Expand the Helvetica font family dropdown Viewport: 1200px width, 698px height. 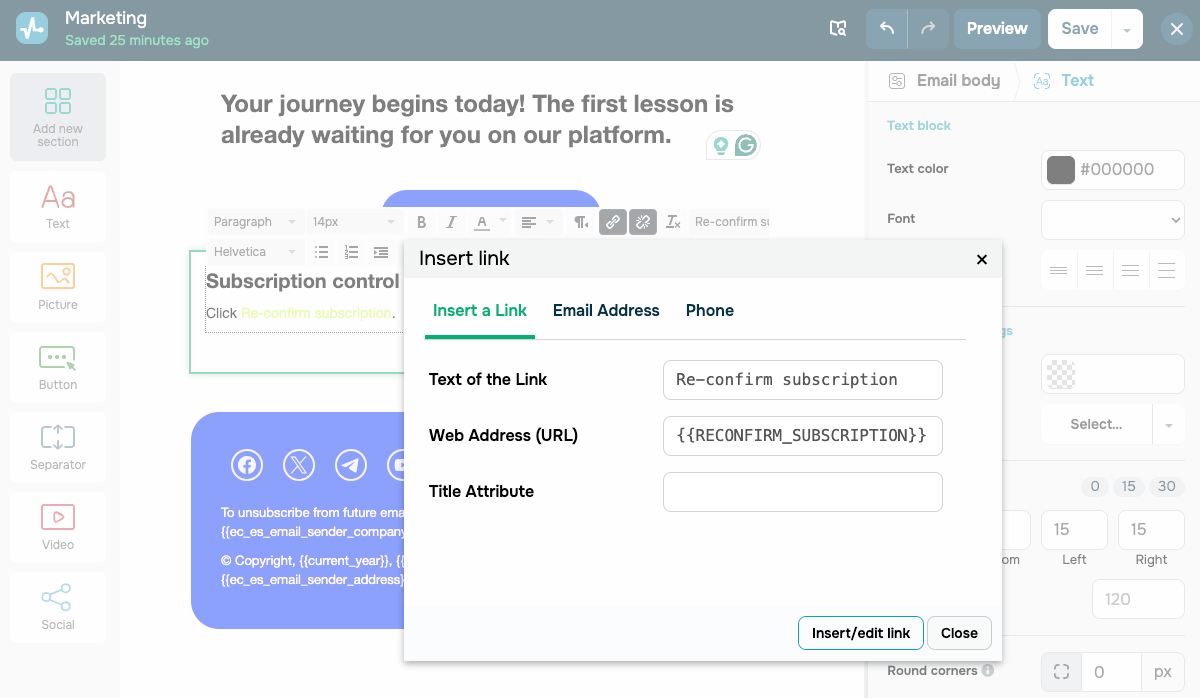(x=254, y=252)
